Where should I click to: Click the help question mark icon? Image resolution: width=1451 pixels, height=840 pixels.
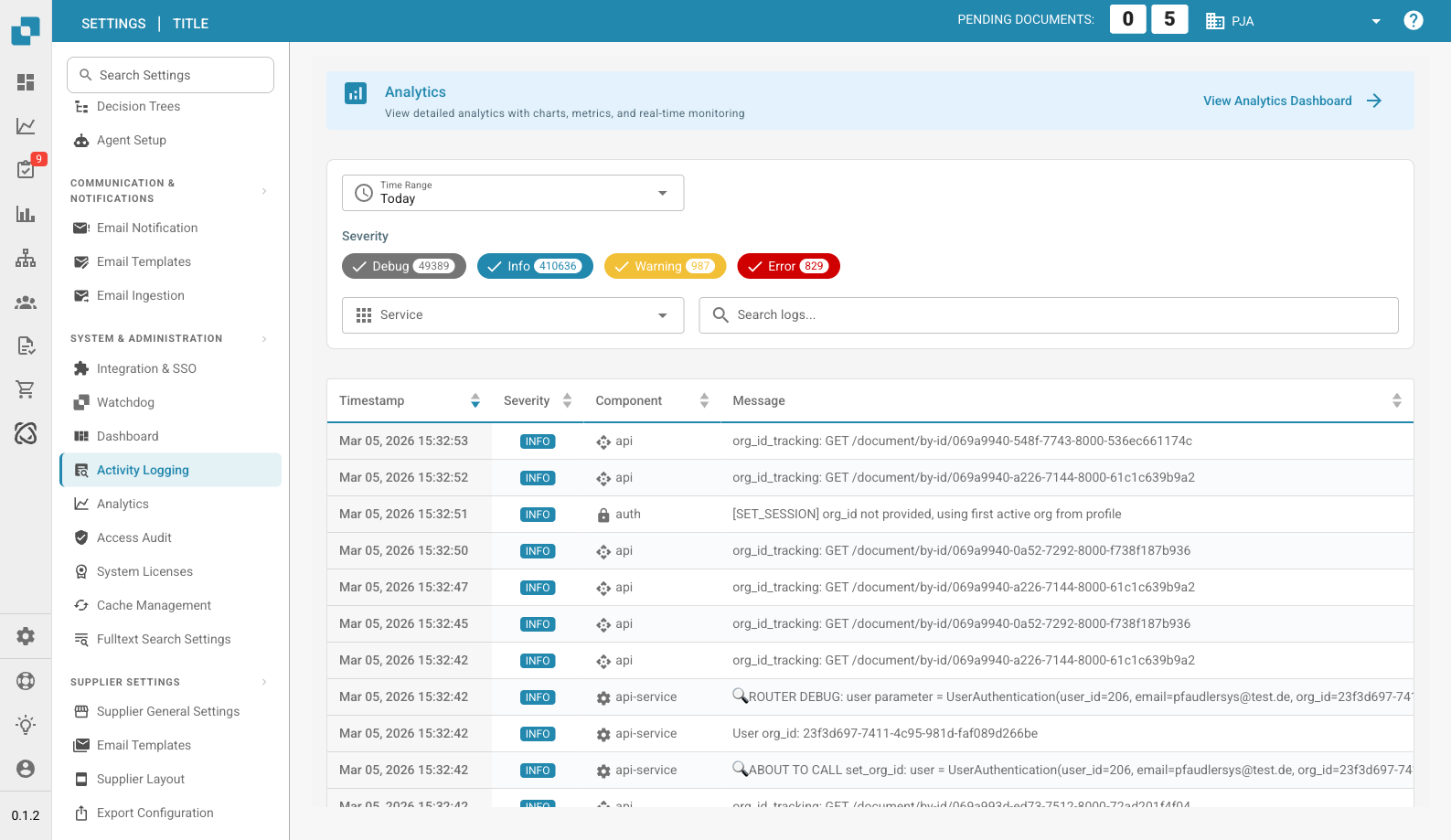tap(1414, 20)
